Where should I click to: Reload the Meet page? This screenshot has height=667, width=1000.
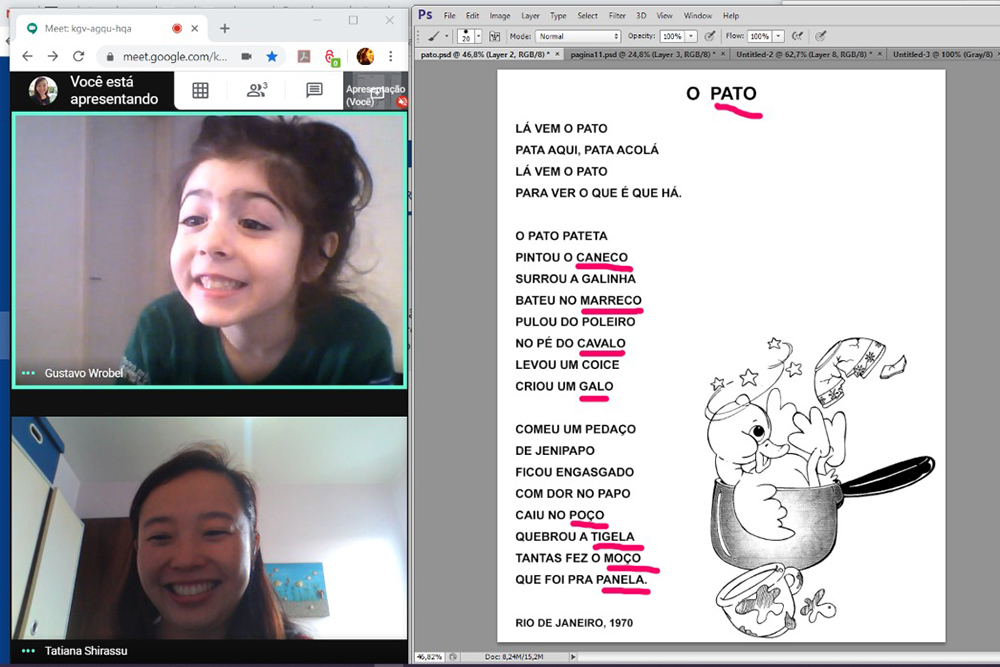tap(78, 56)
